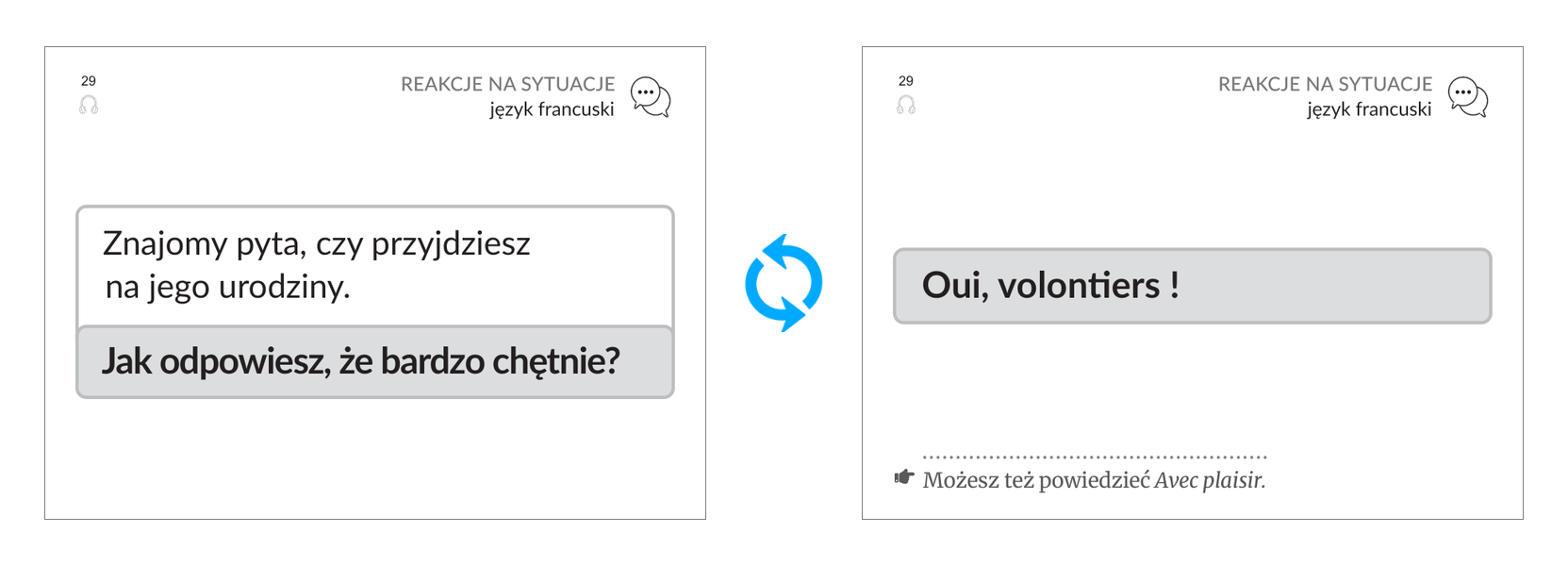Click the dotted separator line above the tip
The width and height of the screenshot is (1568, 566).
pyautogui.click(x=1095, y=457)
